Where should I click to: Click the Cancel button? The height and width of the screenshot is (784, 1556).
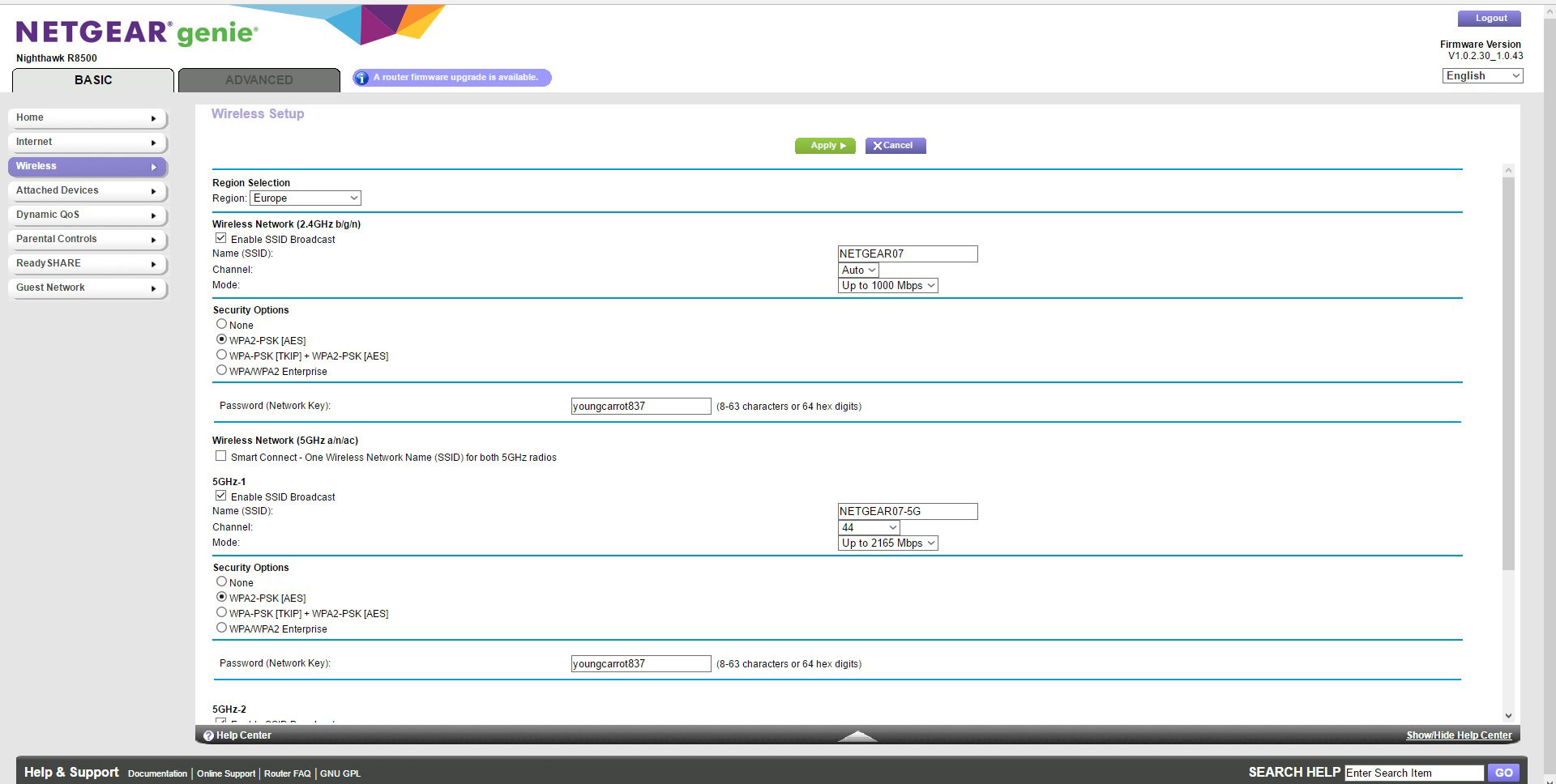[896, 146]
